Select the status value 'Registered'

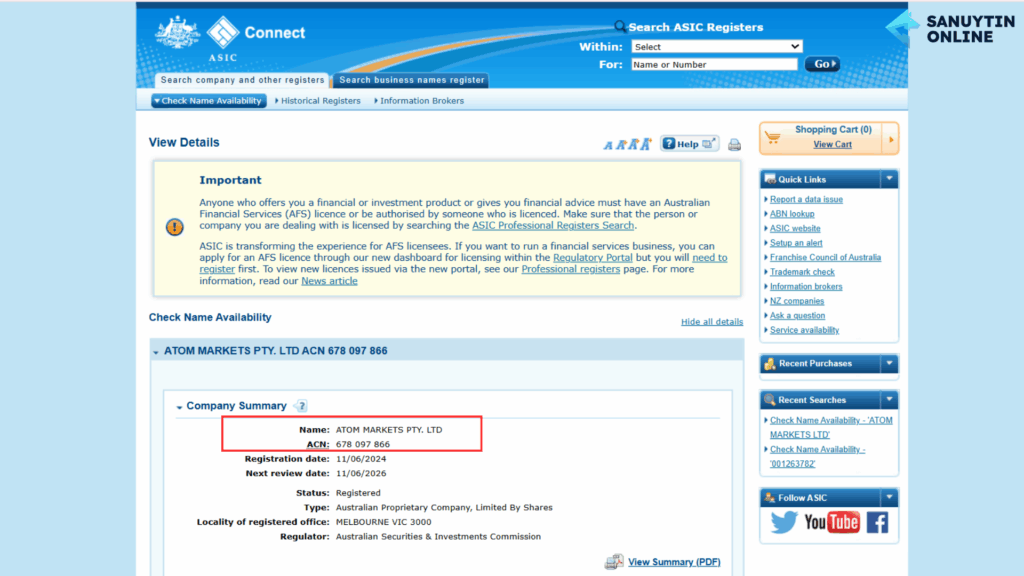click(358, 493)
